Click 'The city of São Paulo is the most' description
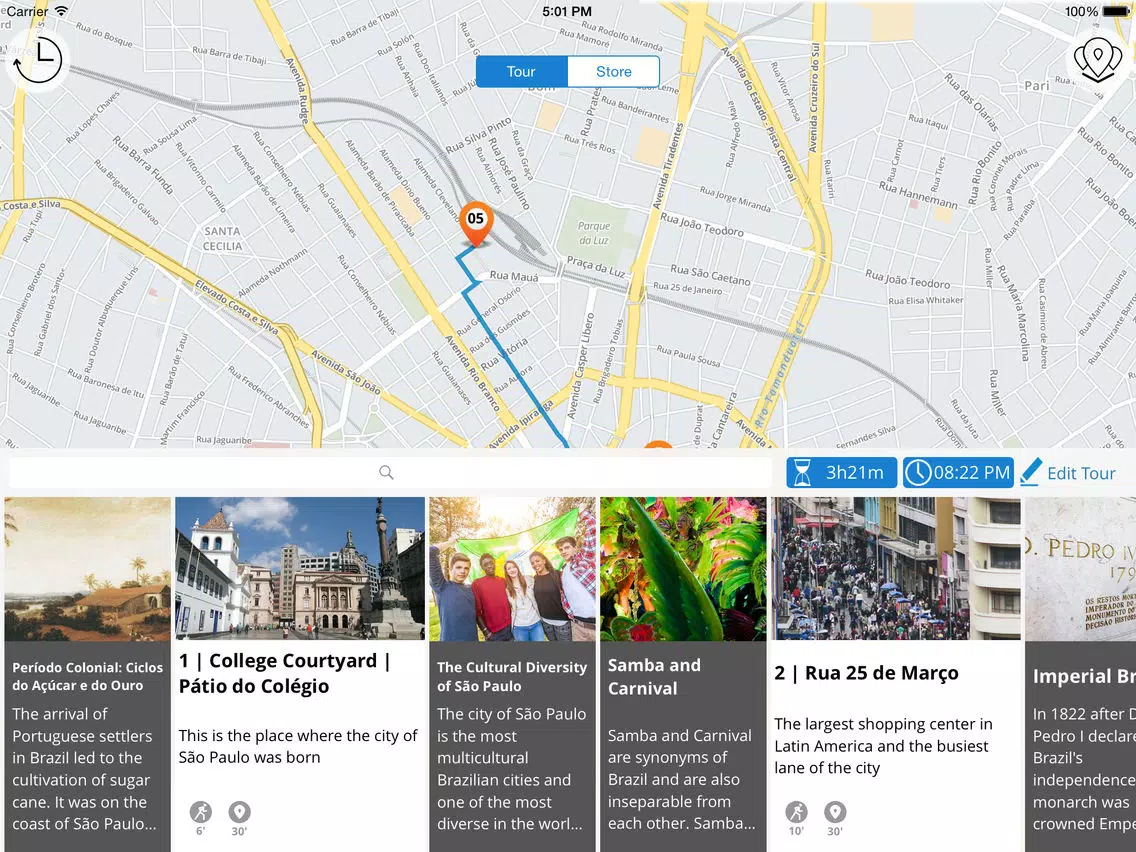Image resolution: width=1136 pixels, height=852 pixels. click(511, 769)
